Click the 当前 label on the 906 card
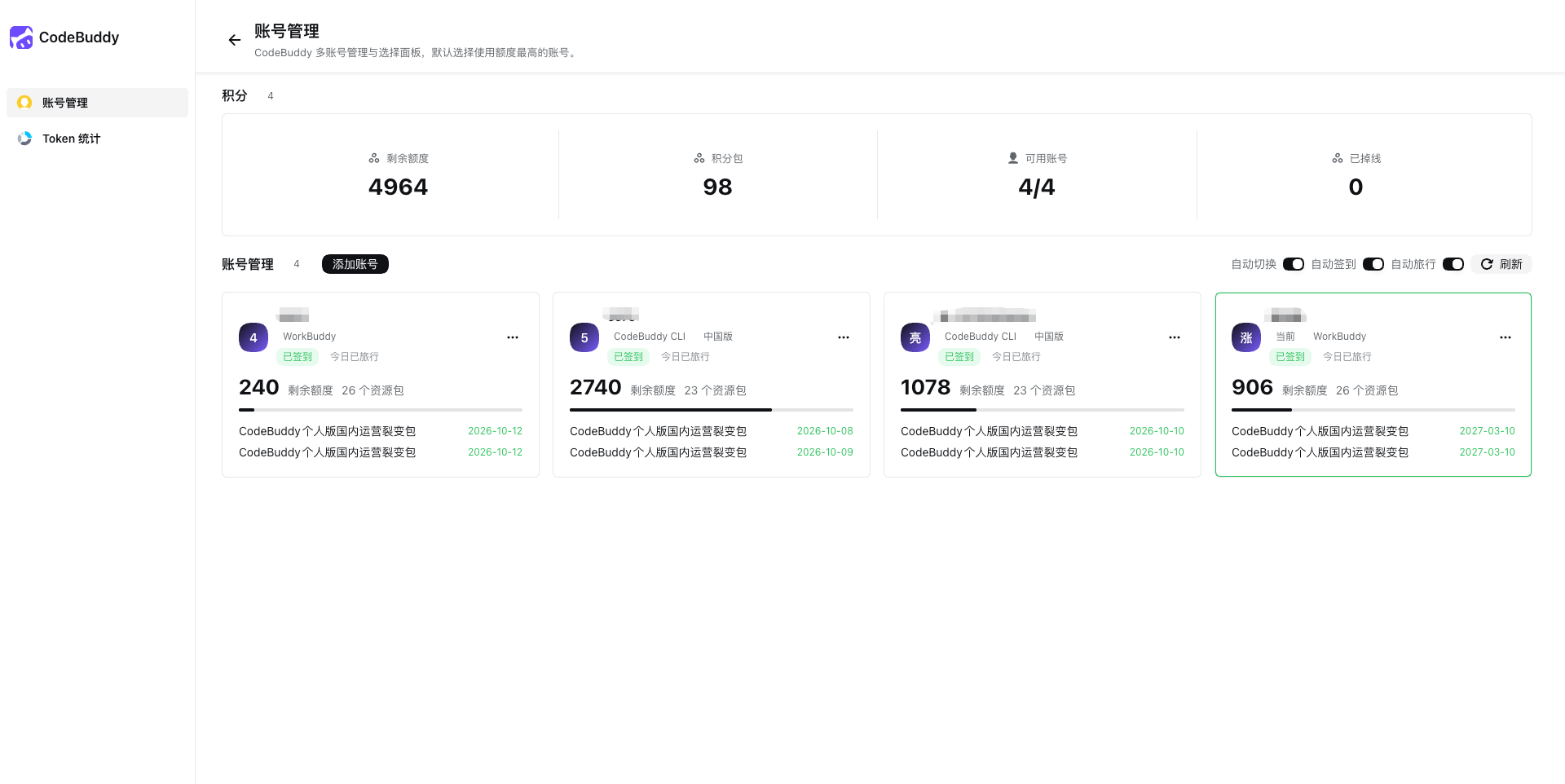This screenshot has width=1565, height=784. (1285, 337)
